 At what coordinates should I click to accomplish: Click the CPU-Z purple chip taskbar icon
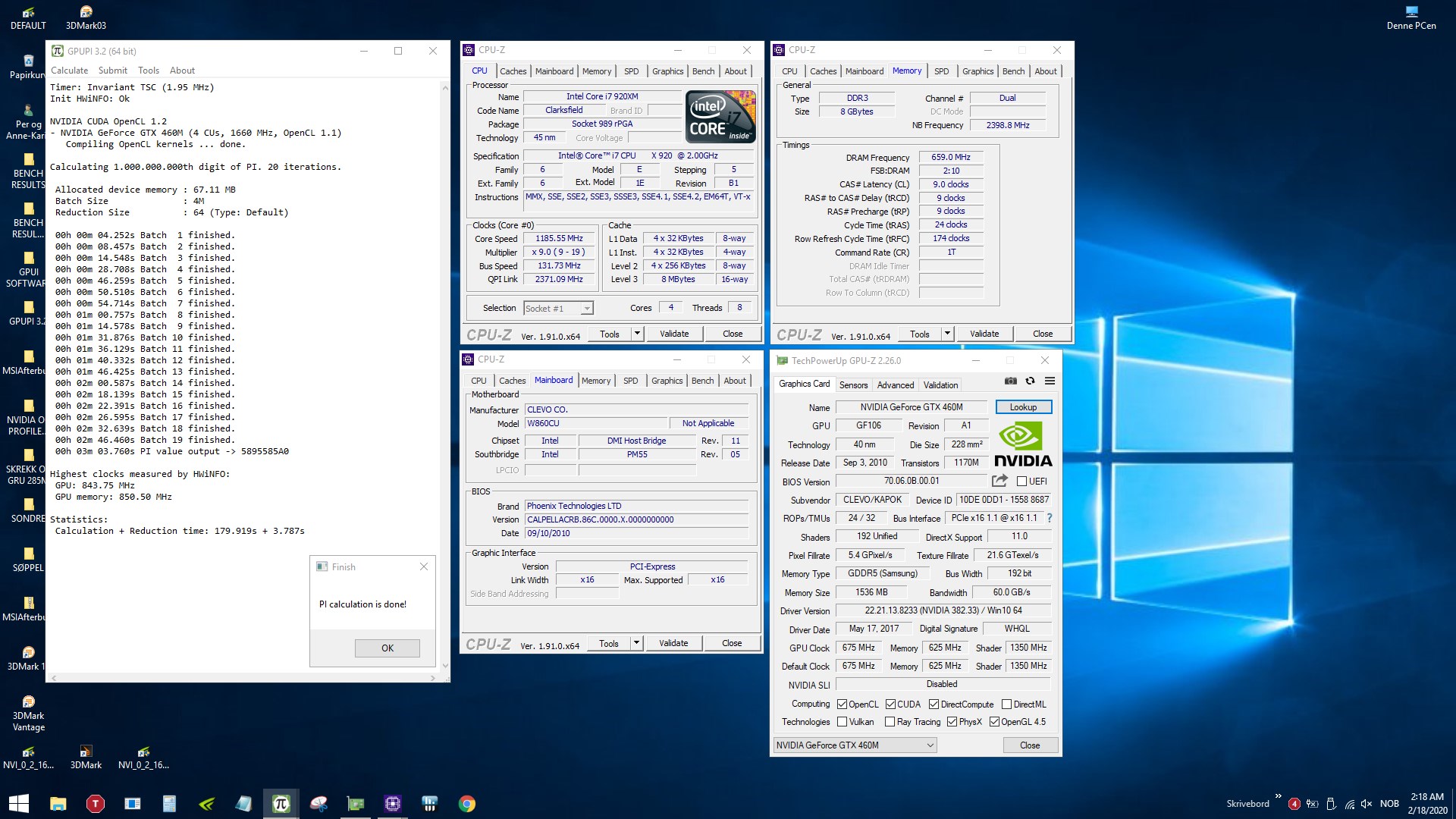(x=393, y=804)
